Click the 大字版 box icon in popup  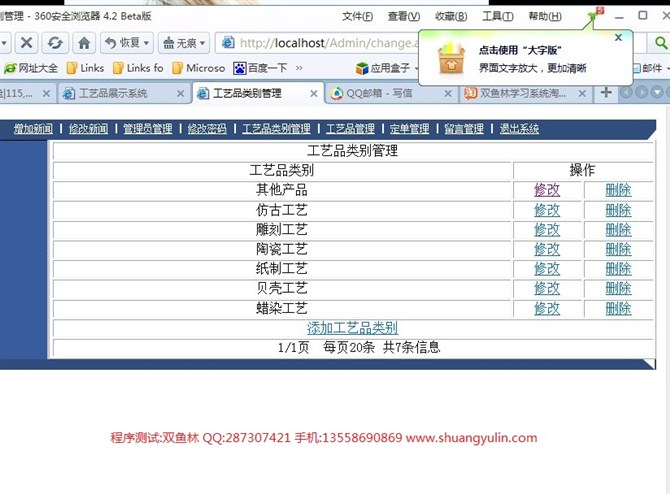click(x=451, y=59)
